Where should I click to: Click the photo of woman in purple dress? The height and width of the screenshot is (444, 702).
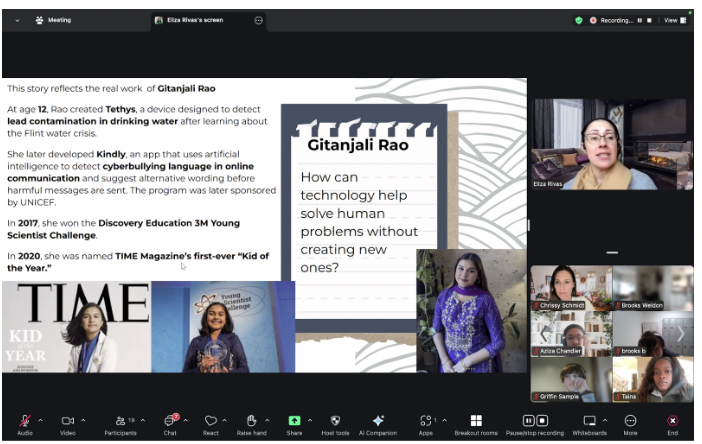click(x=471, y=311)
